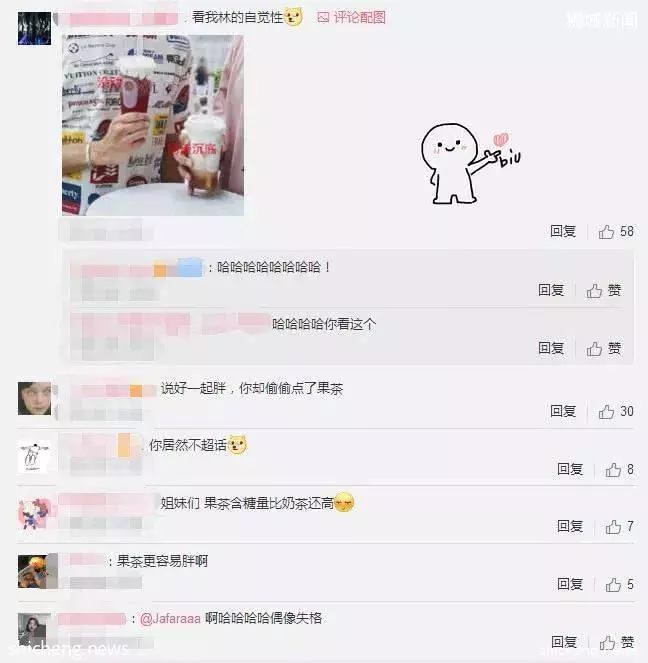The image size is (648, 663).
Task: Like the '偶像失格' comment
Action: (617, 643)
